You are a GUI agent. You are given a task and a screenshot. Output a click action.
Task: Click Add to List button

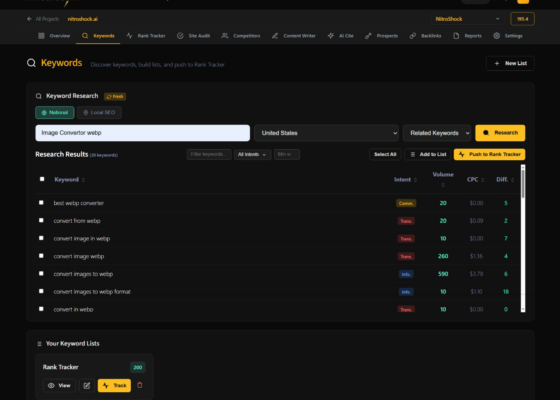tap(428, 154)
